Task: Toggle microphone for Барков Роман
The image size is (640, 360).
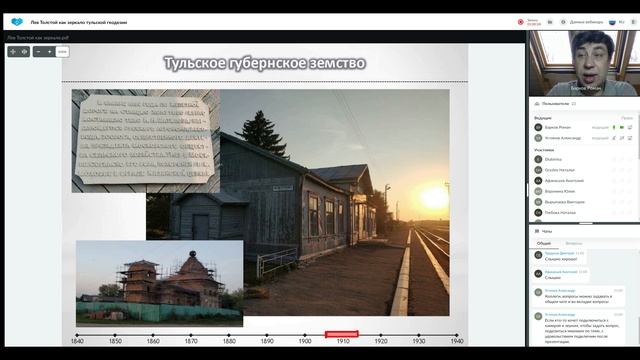Action: pyautogui.click(x=613, y=127)
